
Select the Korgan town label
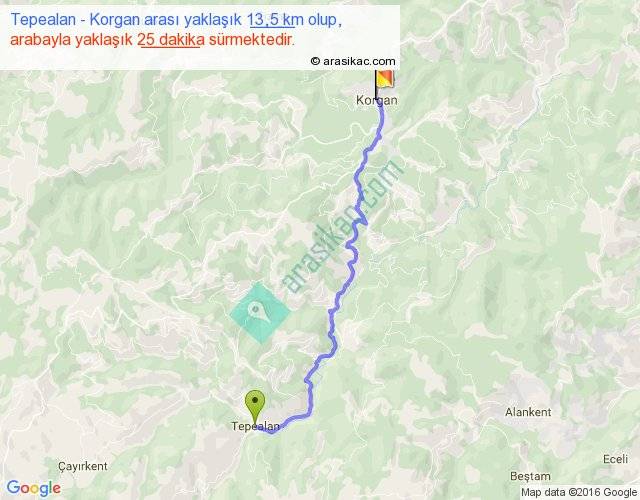(376, 100)
